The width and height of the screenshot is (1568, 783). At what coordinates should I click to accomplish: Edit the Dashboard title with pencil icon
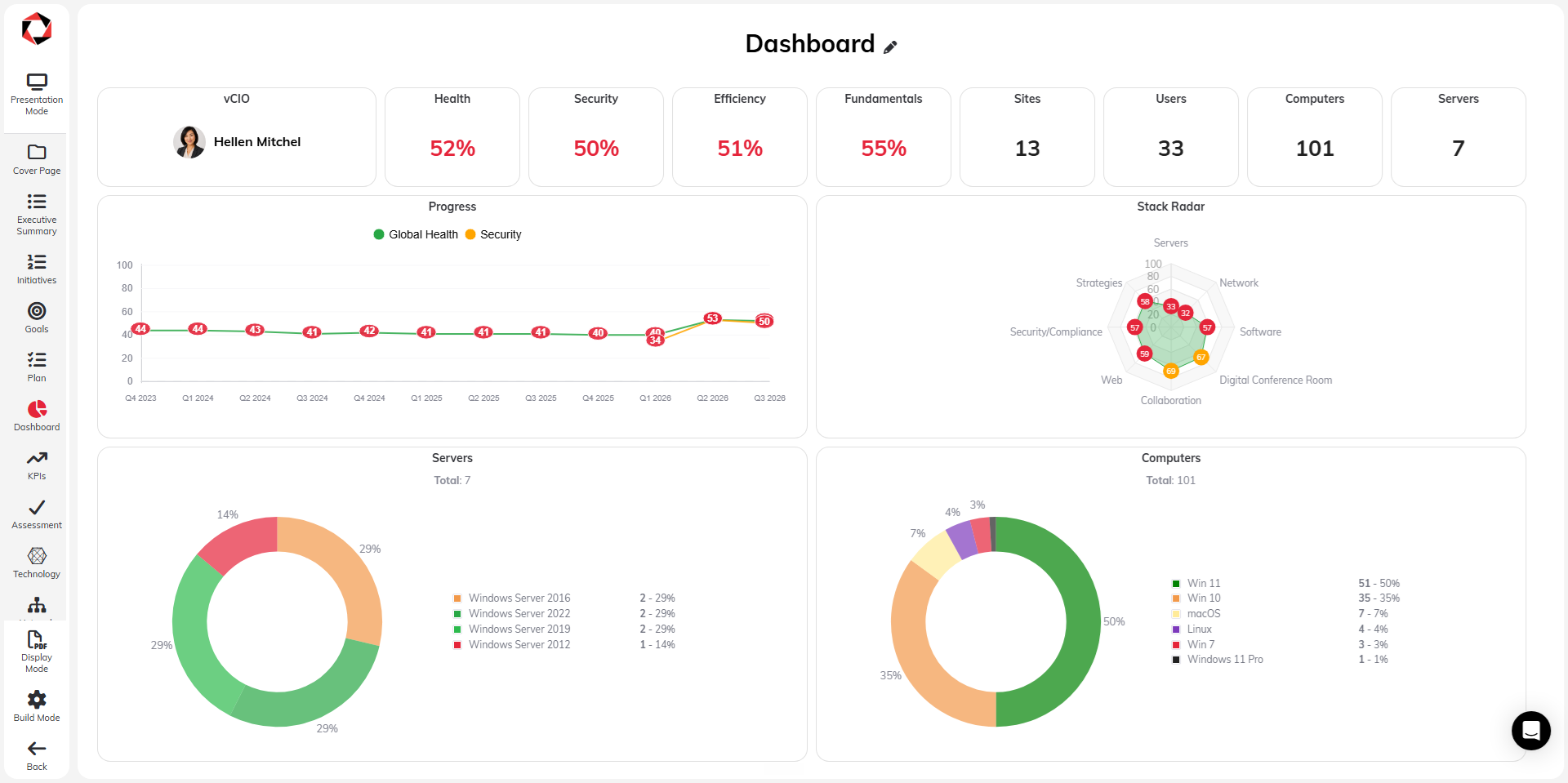click(890, 47)
